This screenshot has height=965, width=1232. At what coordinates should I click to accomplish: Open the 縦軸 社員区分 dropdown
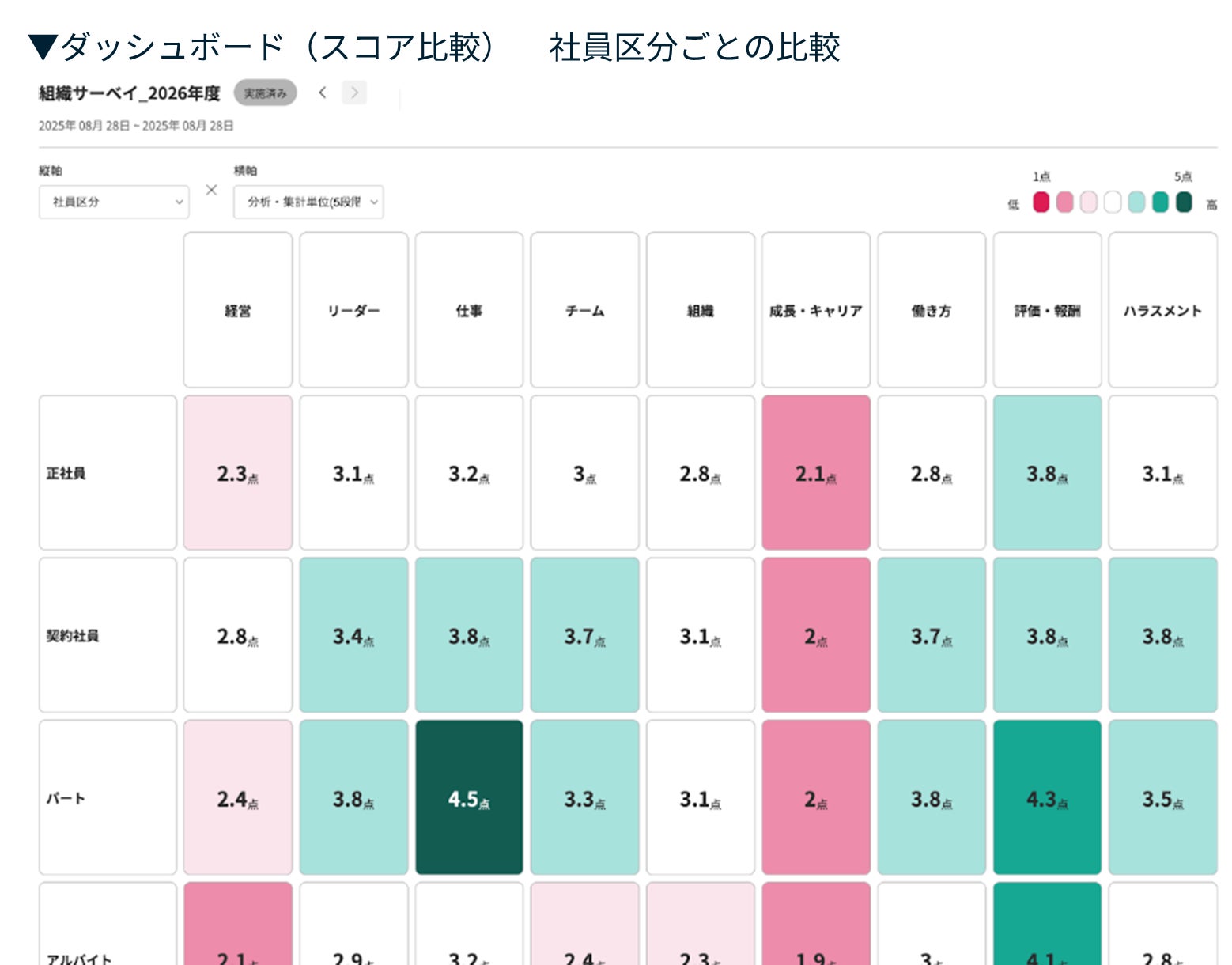[114, 202]
